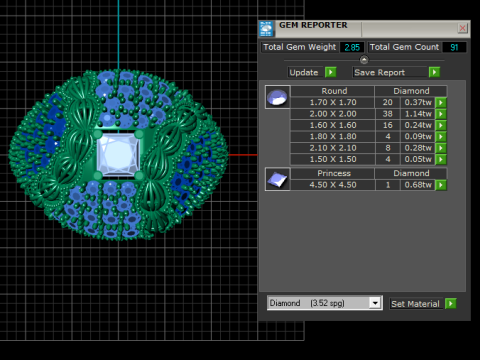
Task: Click green arrow for 1.50 X 1.50 row
Action: pos(441,159)
